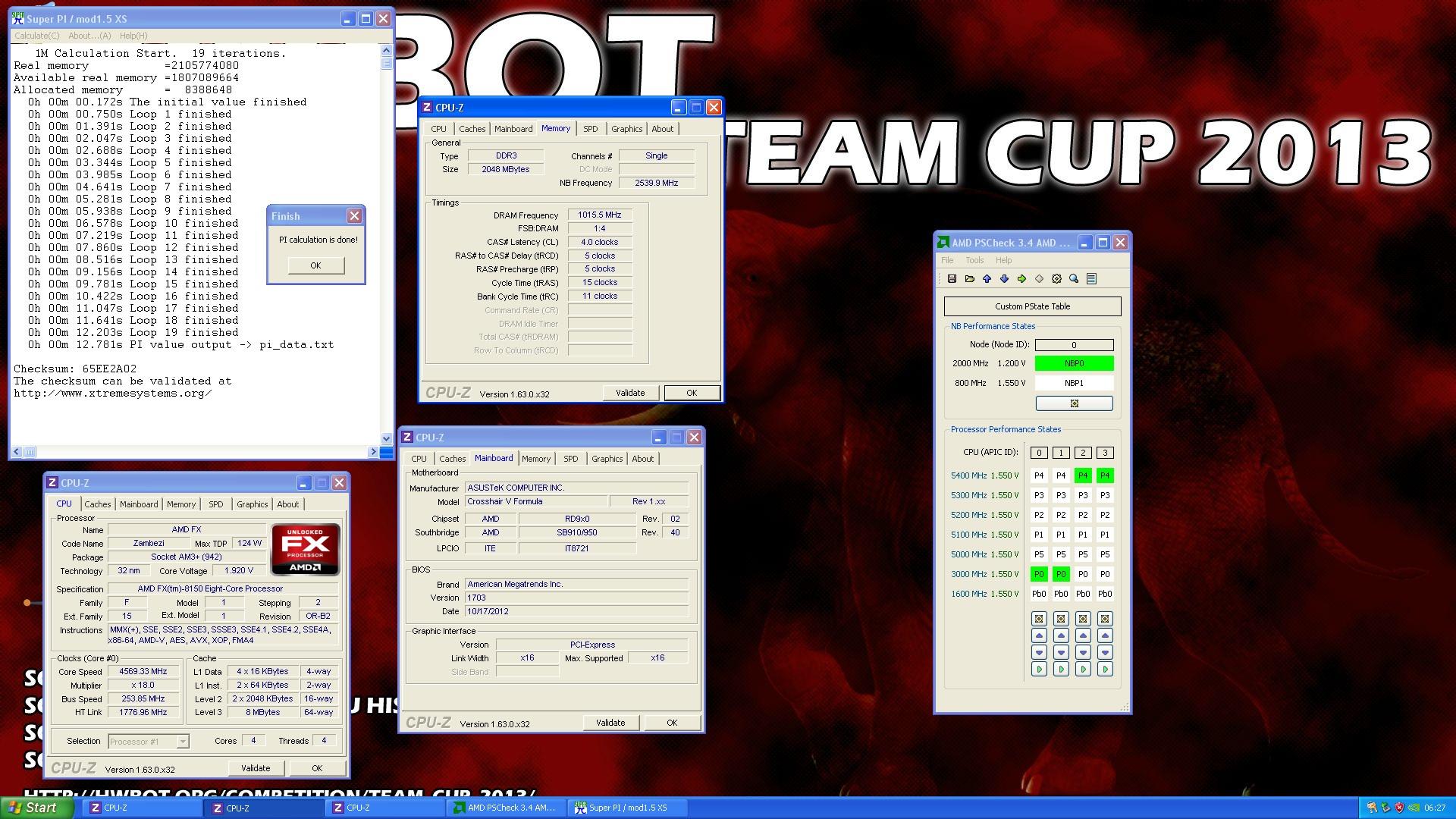1456x819 pixels.
Task: Click the blue up arrow in PSCheck toolbar
Action: [987, 279]
